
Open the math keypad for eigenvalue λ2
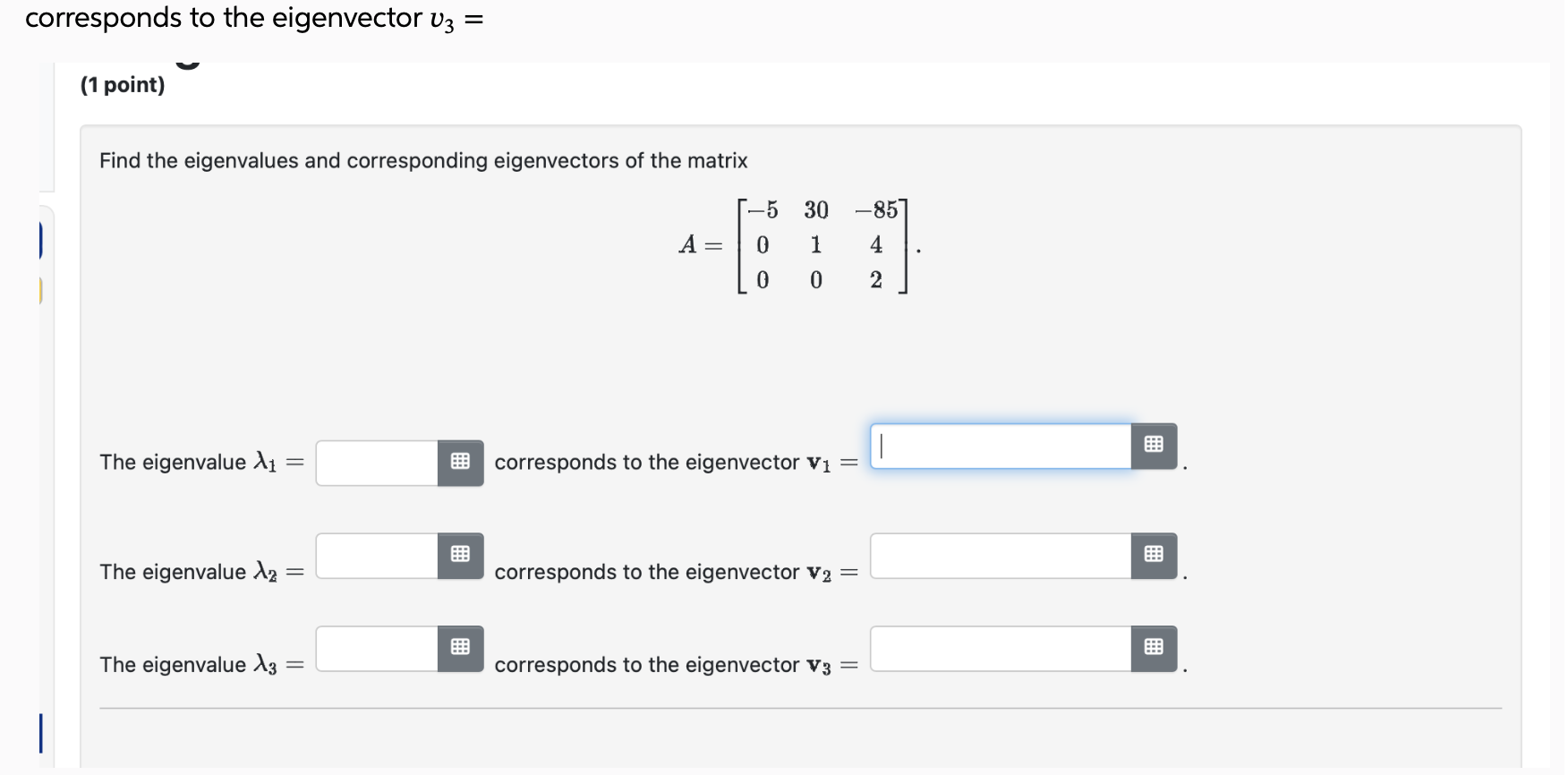coord(460,555)
